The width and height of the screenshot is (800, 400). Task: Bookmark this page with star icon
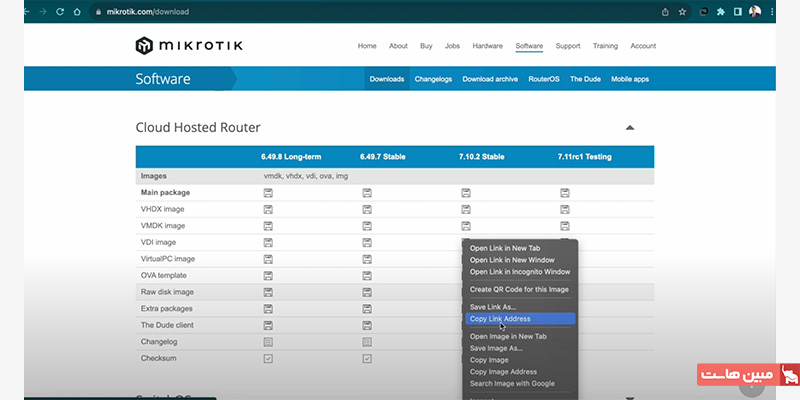coord(682,12)
